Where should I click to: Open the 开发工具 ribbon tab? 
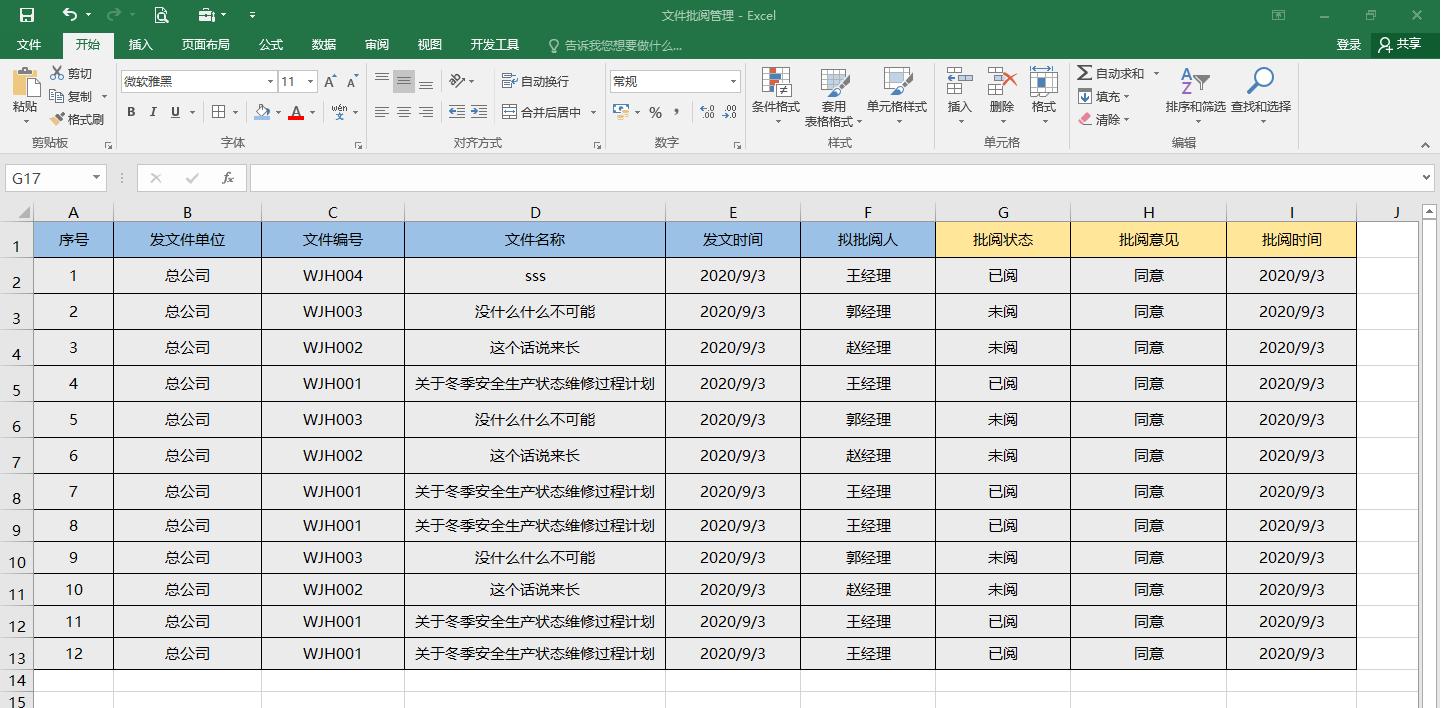point(496,44)
